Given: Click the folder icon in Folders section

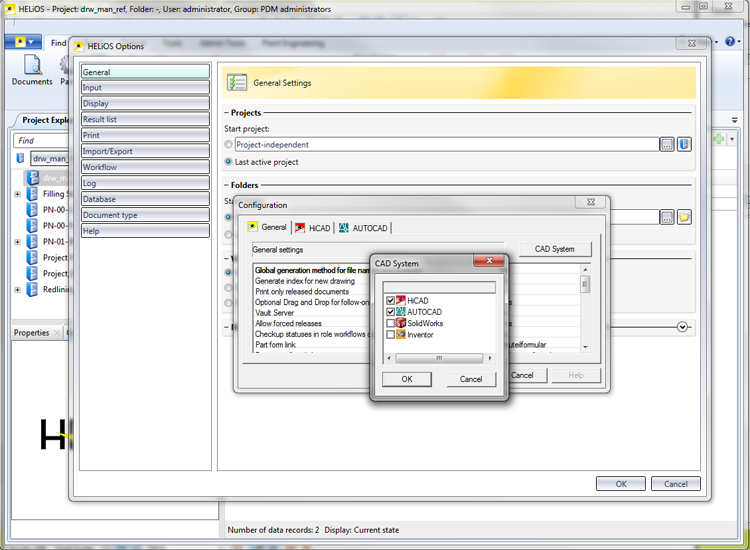Looking at the screenshot, I should coord(684,217).
